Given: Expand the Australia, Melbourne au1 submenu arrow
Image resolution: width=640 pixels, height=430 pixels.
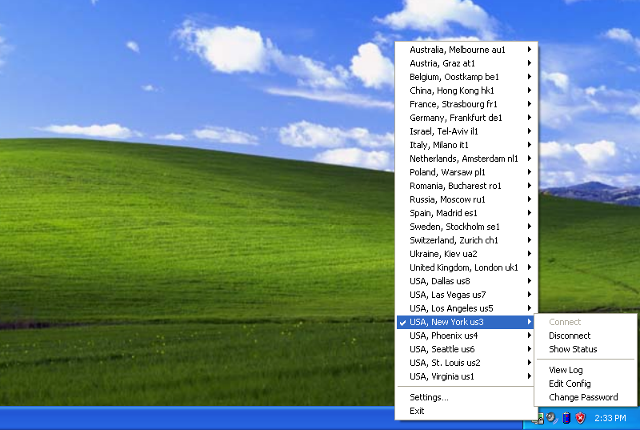Looking at the screenshot, I should (x=529, y=49).
